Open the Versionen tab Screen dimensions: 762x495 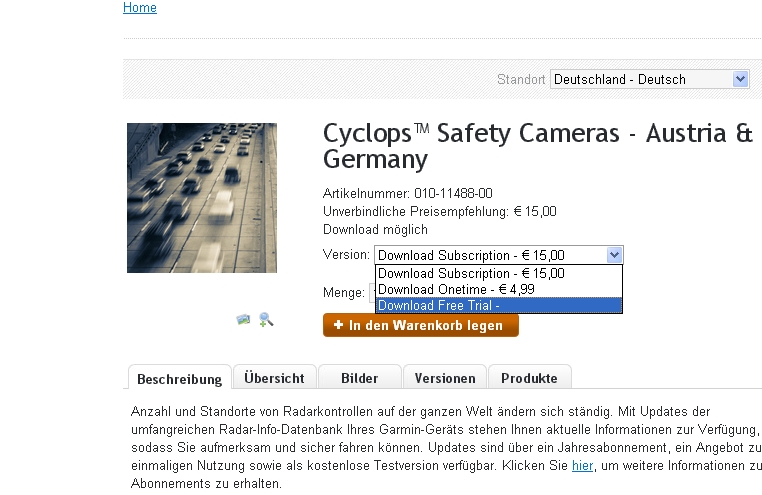[x=445, y=378]
